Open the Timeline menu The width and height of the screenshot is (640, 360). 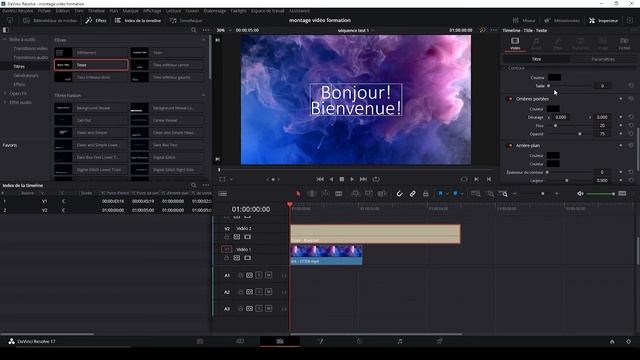pyautogui.click(x=96, y=11)
